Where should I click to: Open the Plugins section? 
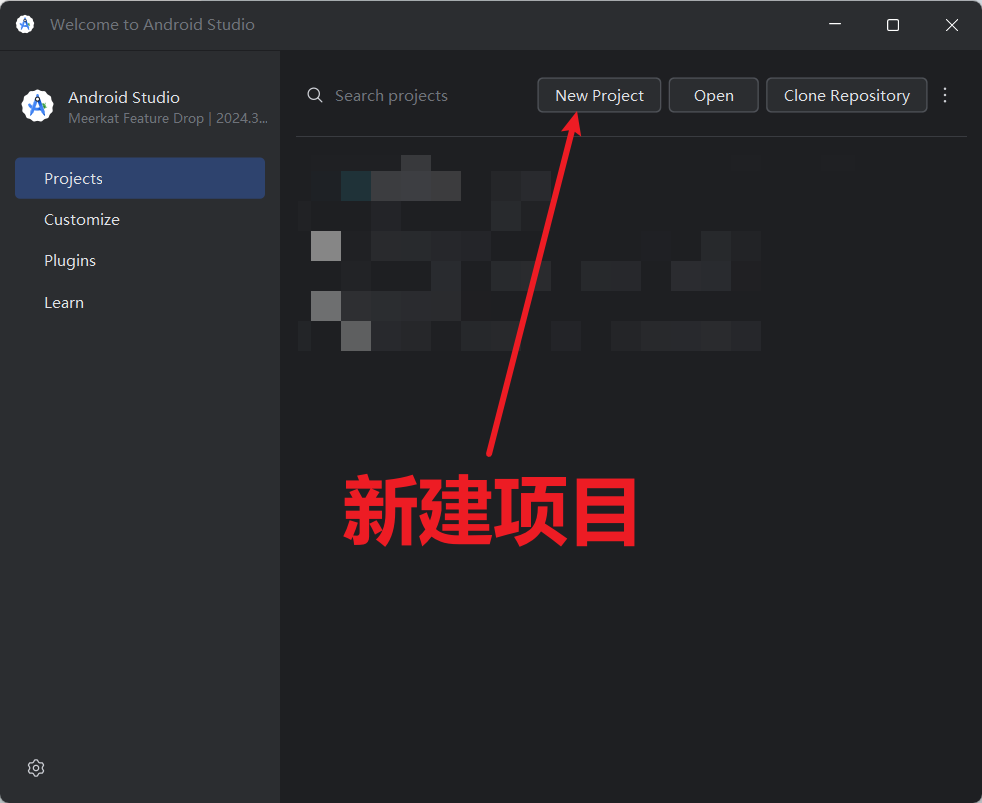[x=70, y=261]
